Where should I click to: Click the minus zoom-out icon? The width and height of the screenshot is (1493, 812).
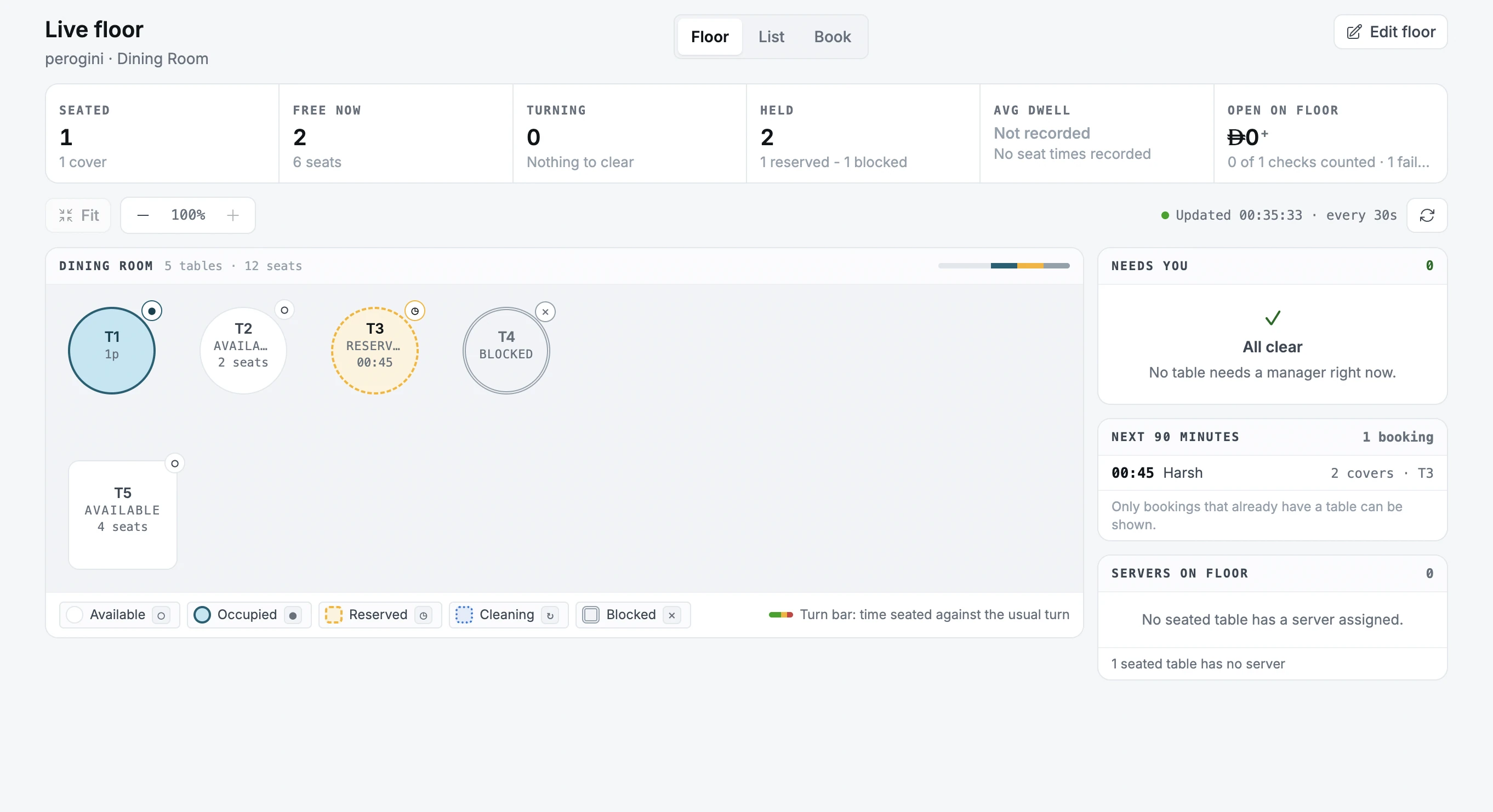143,216
